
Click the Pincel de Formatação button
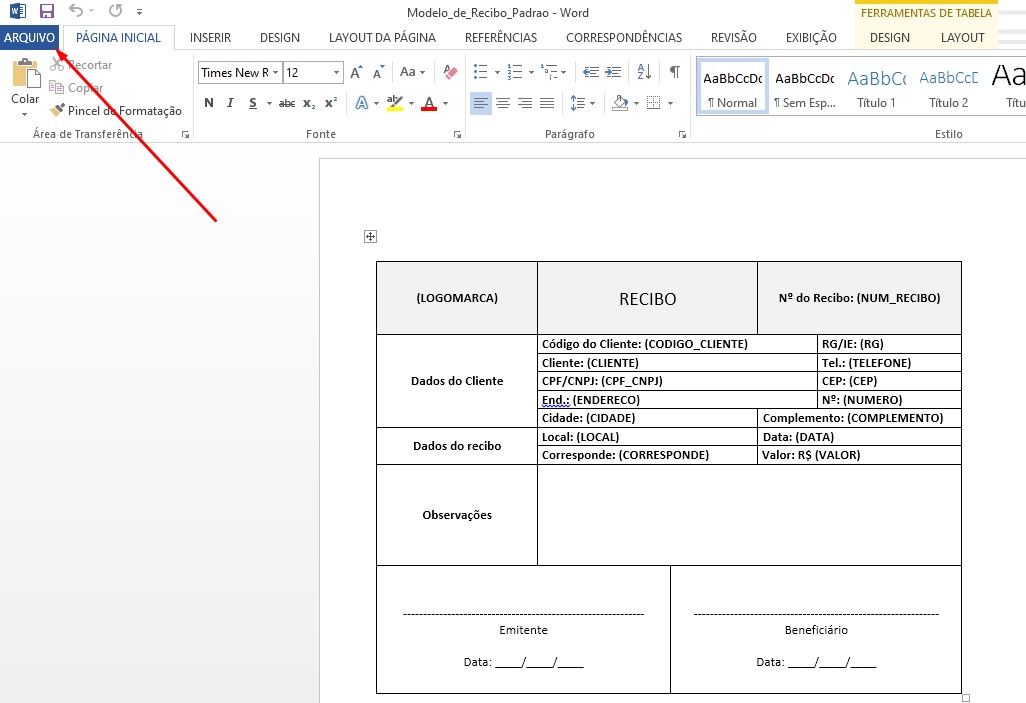116,111
